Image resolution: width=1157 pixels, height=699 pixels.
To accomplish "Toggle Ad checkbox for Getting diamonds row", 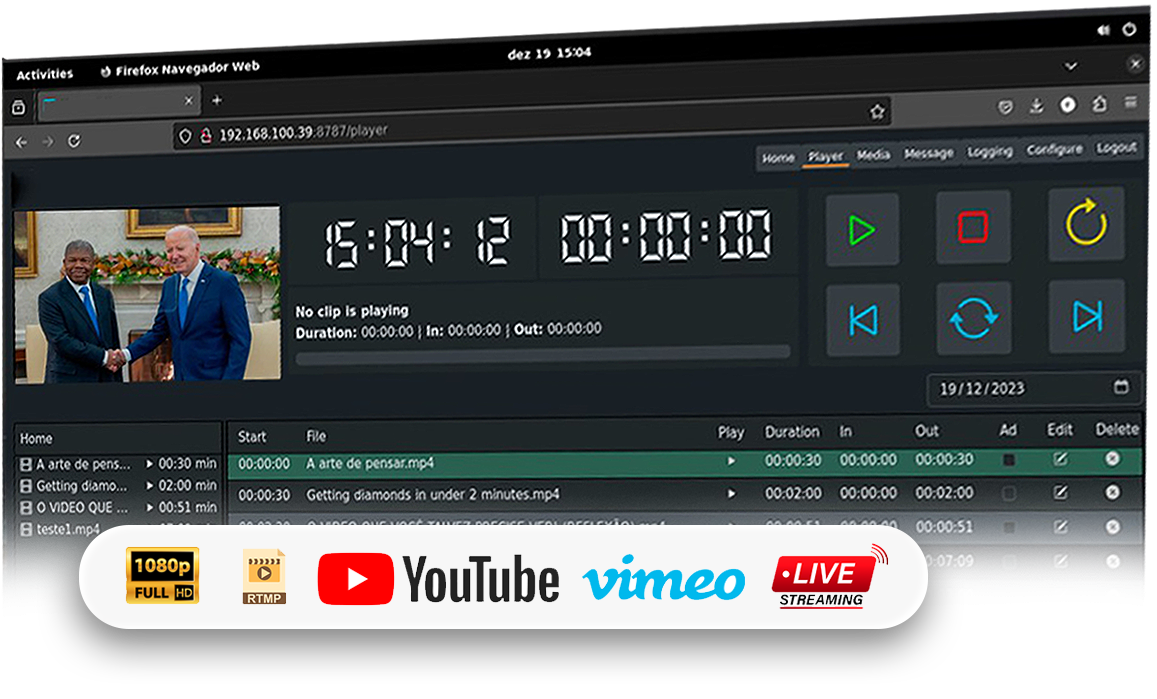I will pyautogui.click(x=1009, y=493).
